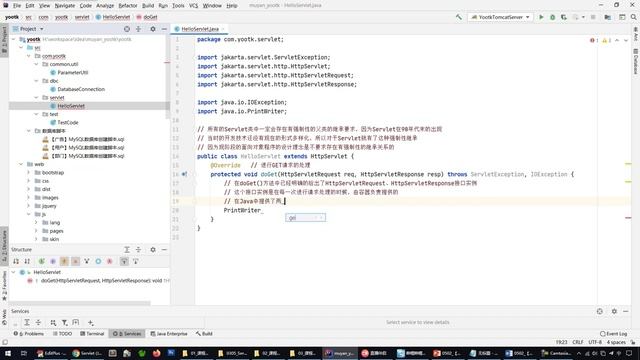
Task: Click the Services globe icon at right
Action: [x=600, y=311]
